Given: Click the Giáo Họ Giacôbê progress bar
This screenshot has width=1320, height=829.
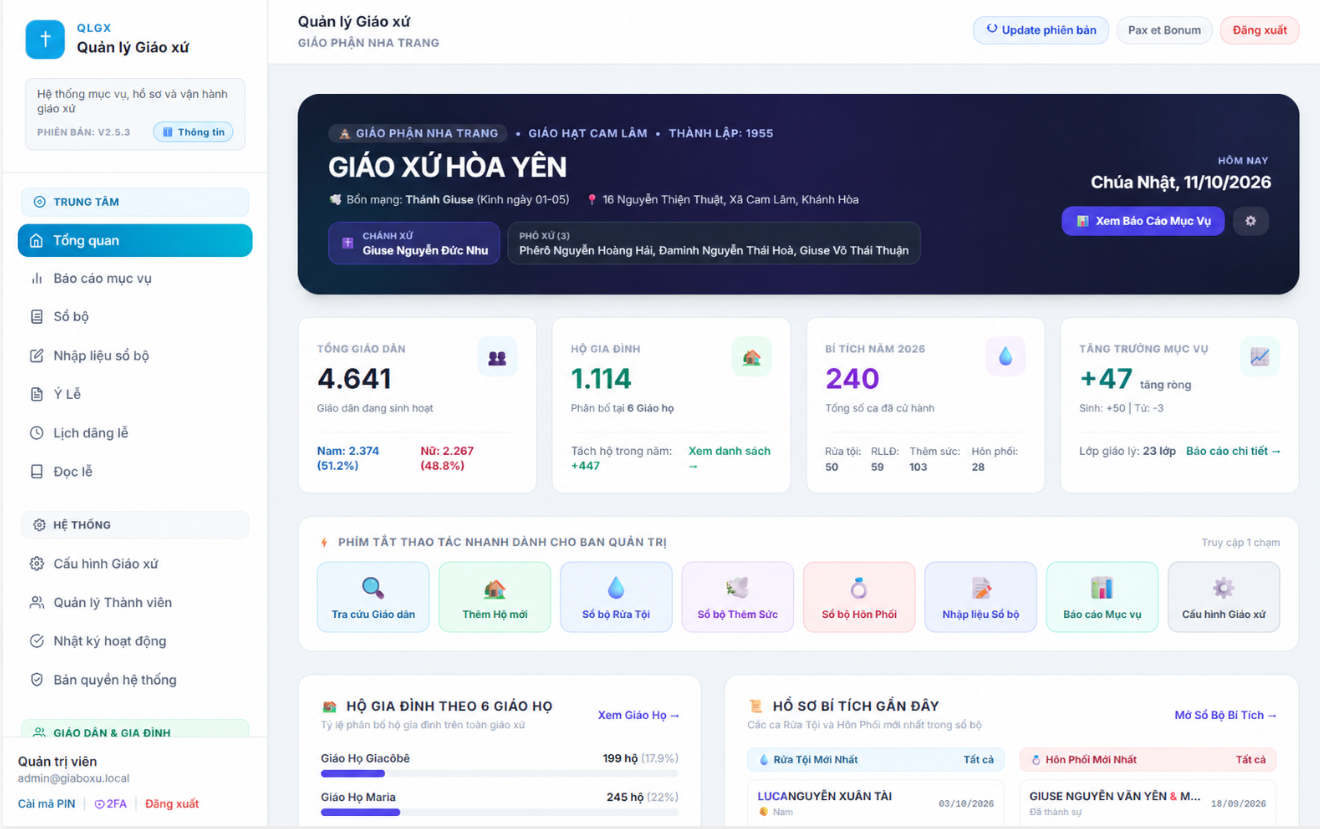Looking at the screenshot, I should pos(499,773).
